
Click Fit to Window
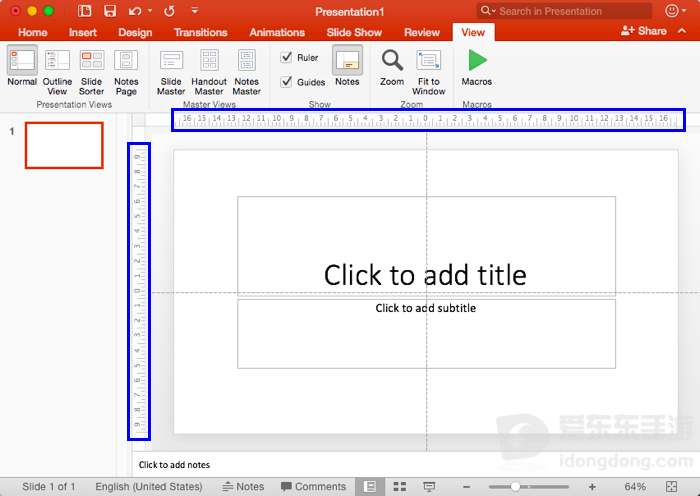click(429, 72)
